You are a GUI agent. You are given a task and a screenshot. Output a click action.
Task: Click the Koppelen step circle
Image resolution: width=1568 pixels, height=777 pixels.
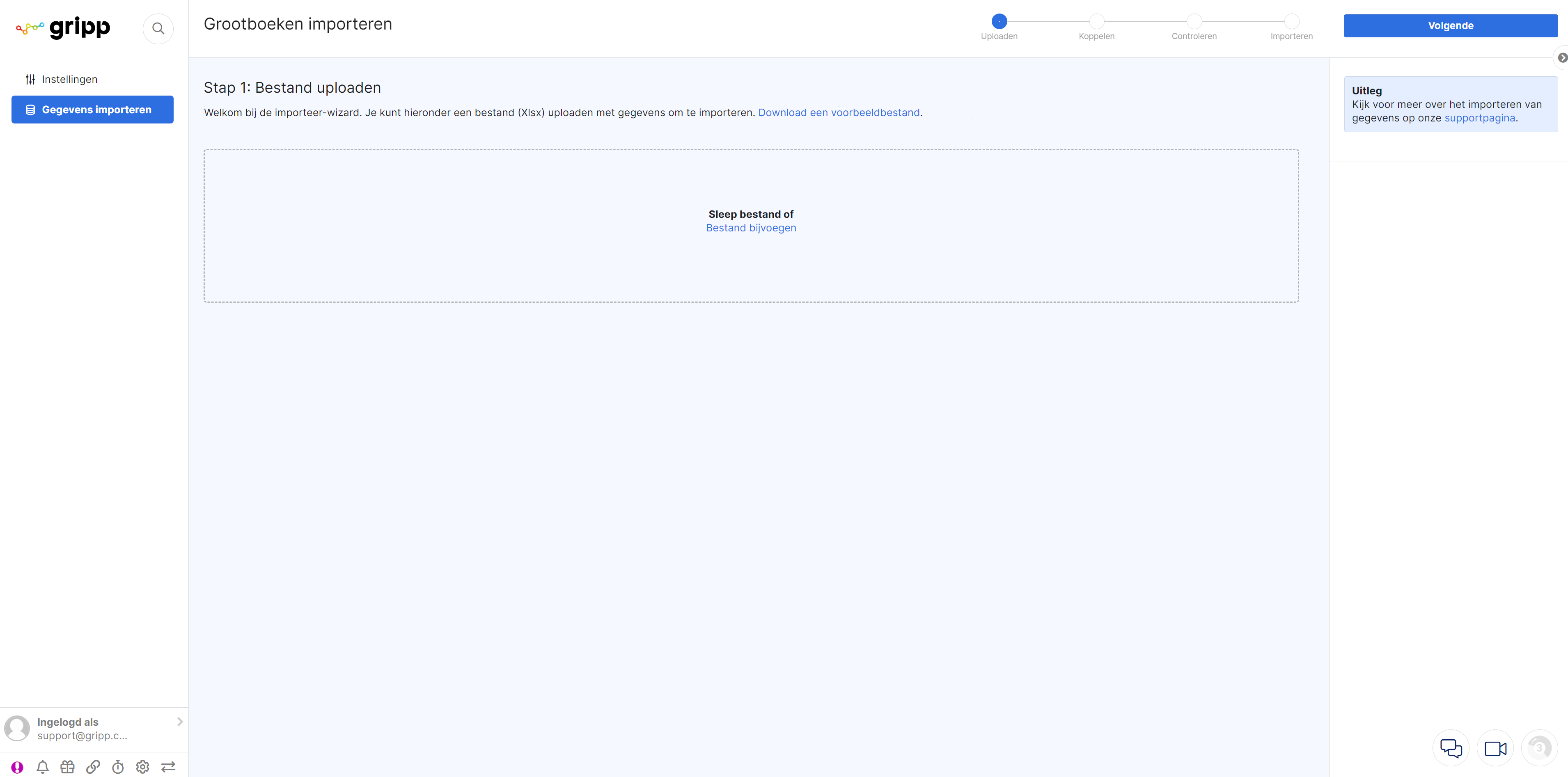1096,21
